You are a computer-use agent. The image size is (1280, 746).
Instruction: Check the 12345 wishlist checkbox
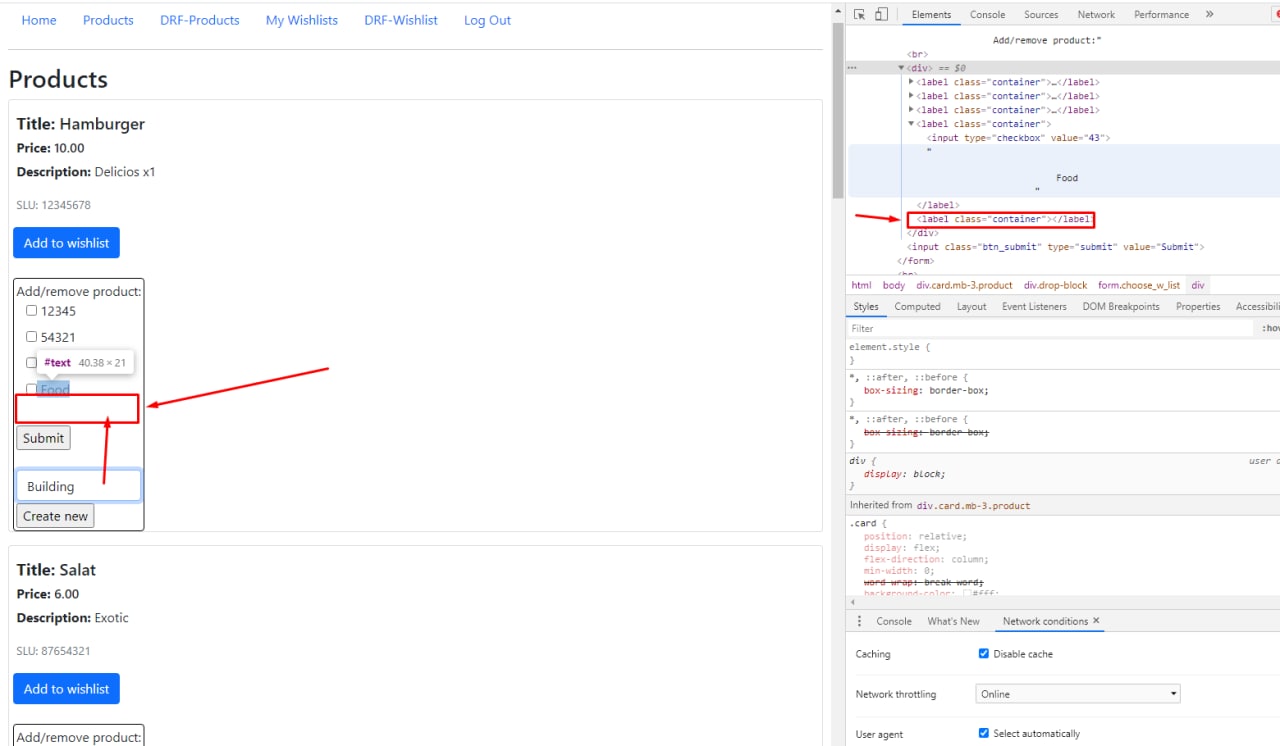pos(31,310)
